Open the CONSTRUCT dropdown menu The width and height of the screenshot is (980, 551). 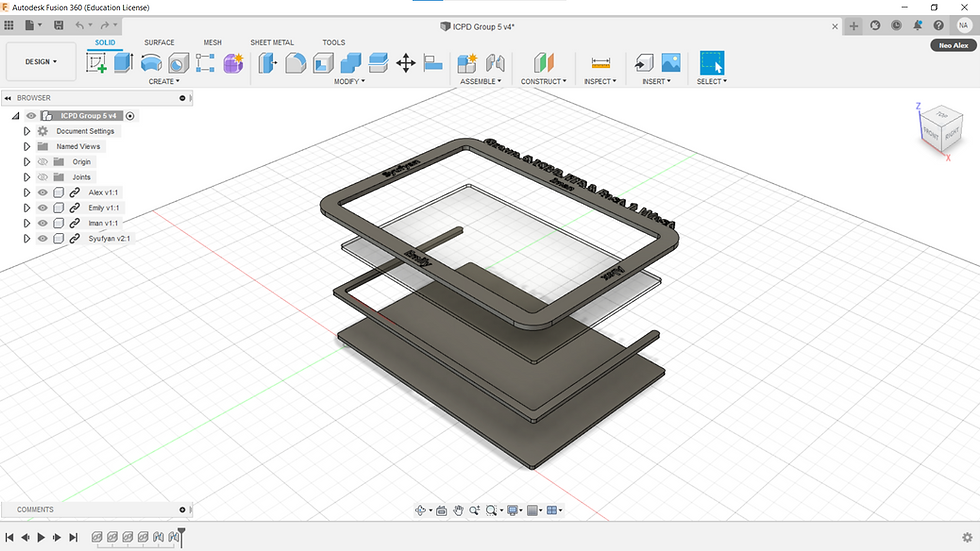[x=544, y=81]
